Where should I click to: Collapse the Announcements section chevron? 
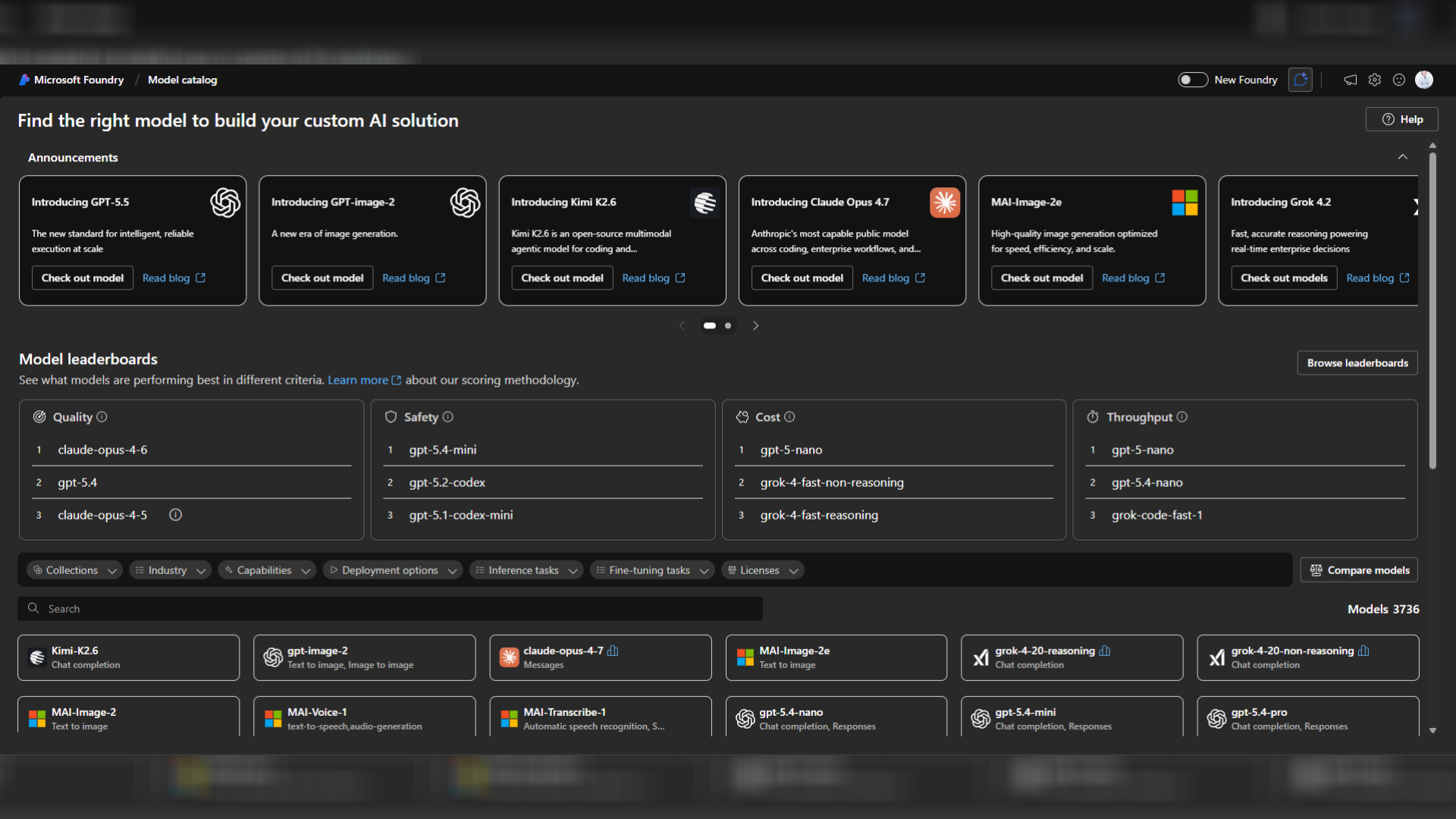pyautogui.click(x=1402, y=157)
